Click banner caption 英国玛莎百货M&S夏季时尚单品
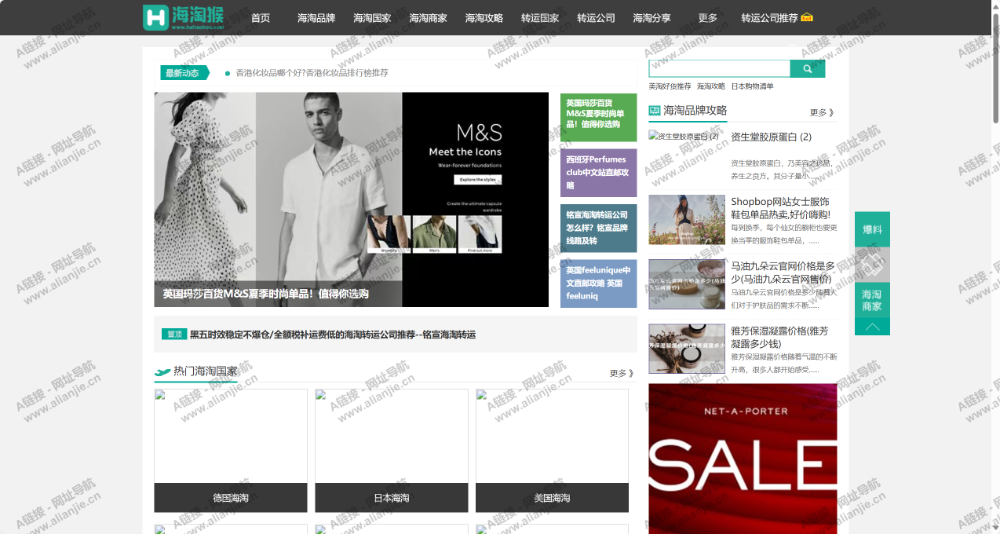The height and width of the screenshot is (534, 1000). [265, 294]
